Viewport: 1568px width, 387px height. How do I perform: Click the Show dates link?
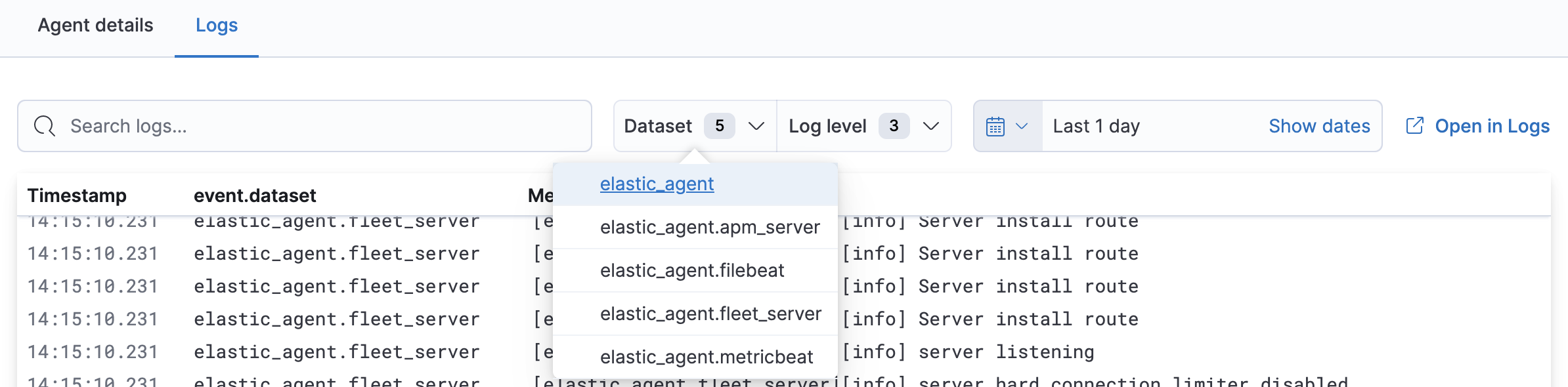click(x=1319, y=126)
